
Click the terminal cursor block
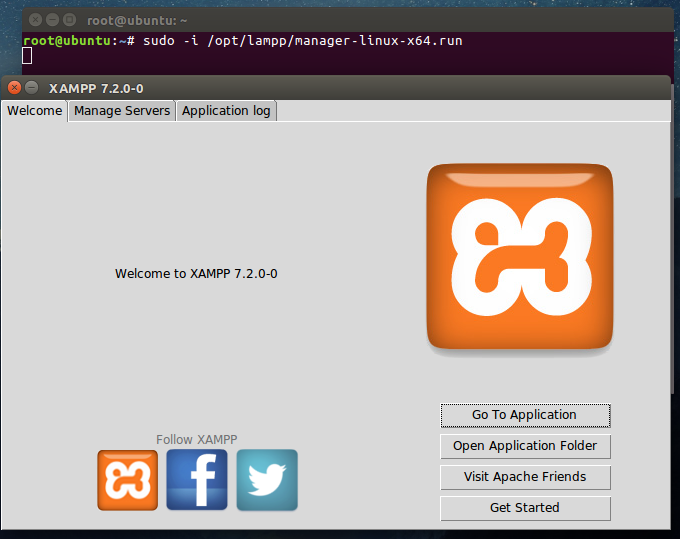(x=27, y=56)
